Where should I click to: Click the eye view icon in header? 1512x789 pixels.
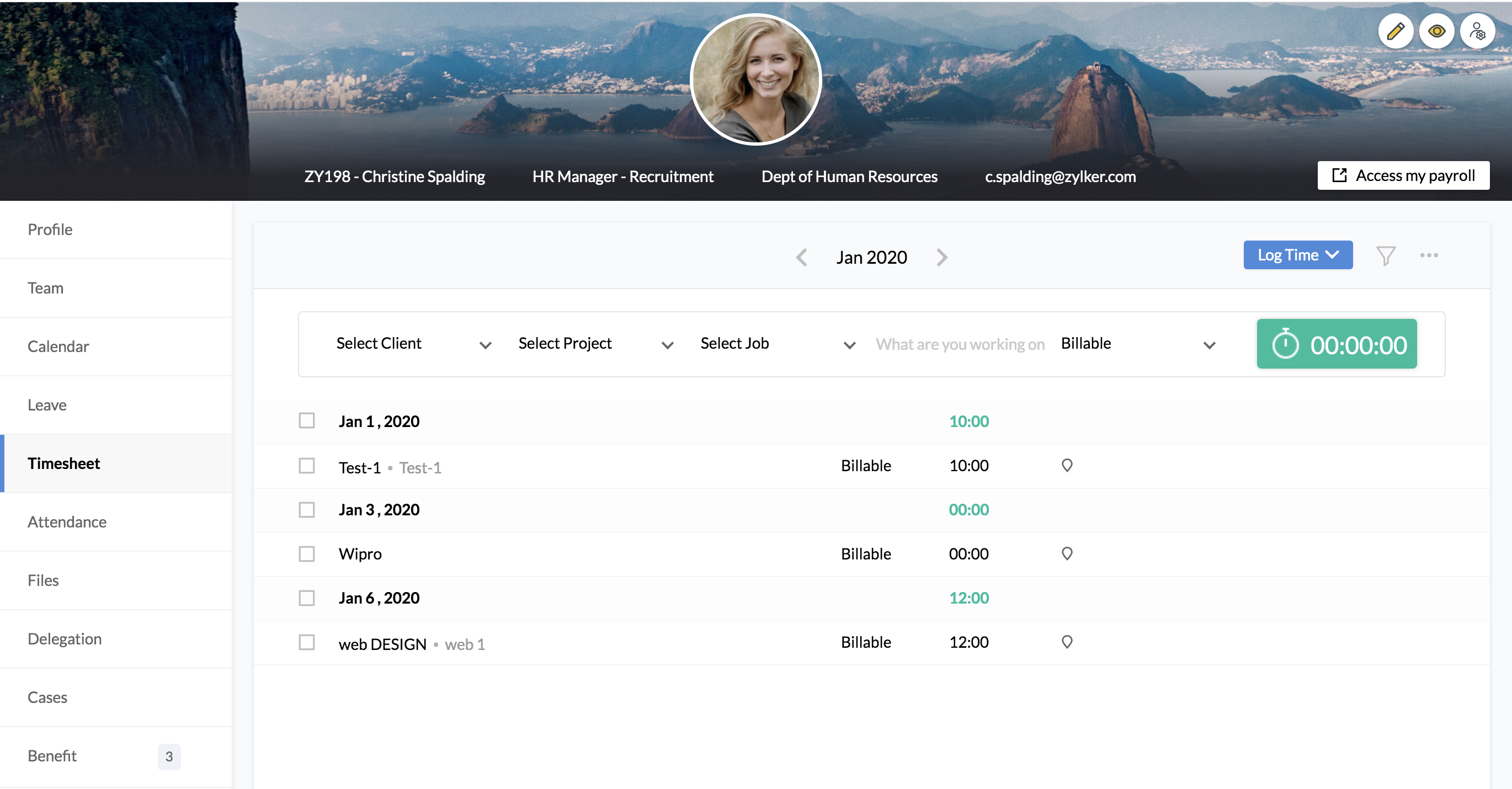click(x=1436, y=31)
